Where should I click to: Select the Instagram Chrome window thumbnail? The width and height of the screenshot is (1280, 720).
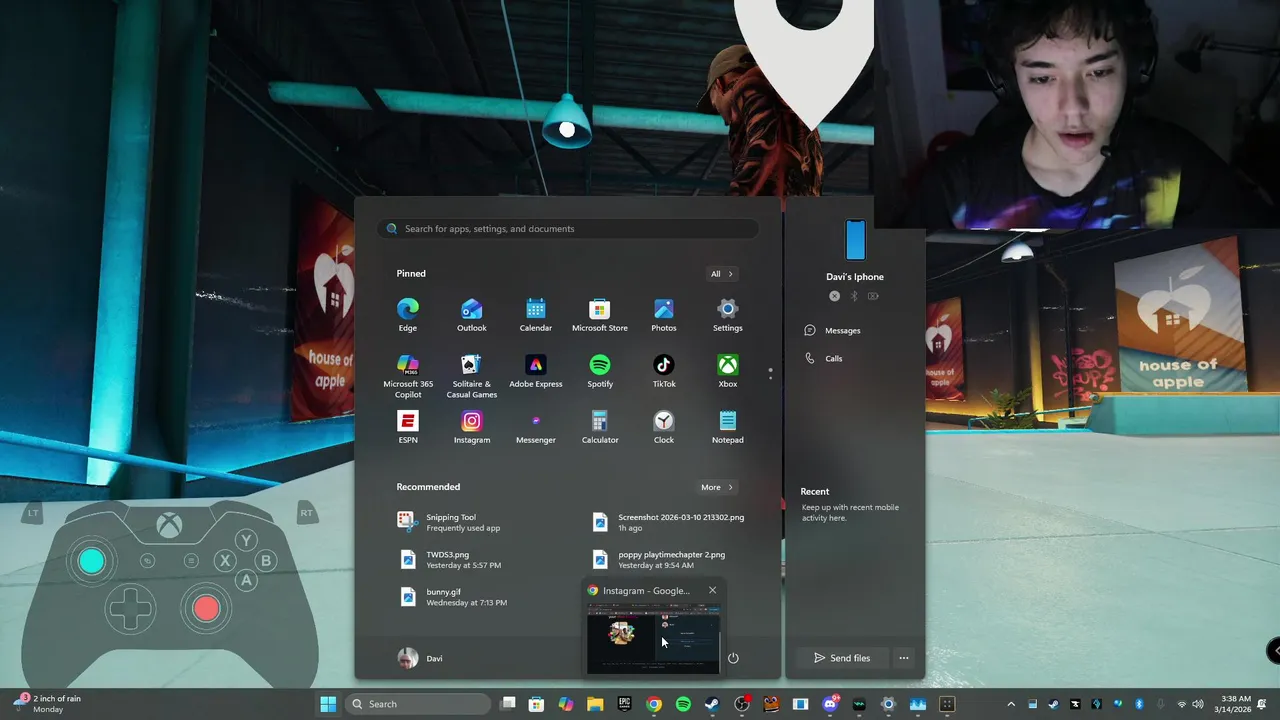tap(653, 638)
